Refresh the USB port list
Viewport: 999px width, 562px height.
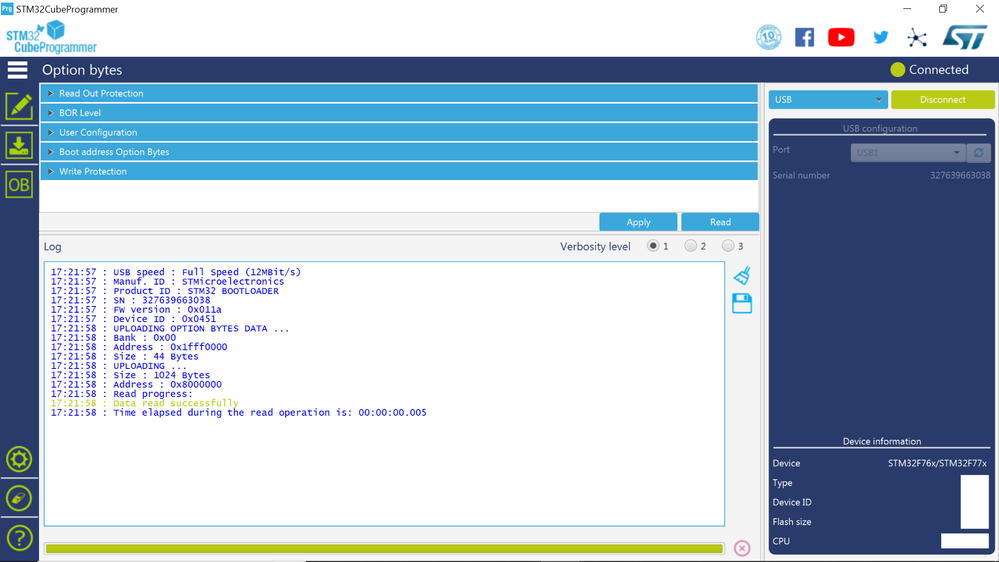(979, 153)
